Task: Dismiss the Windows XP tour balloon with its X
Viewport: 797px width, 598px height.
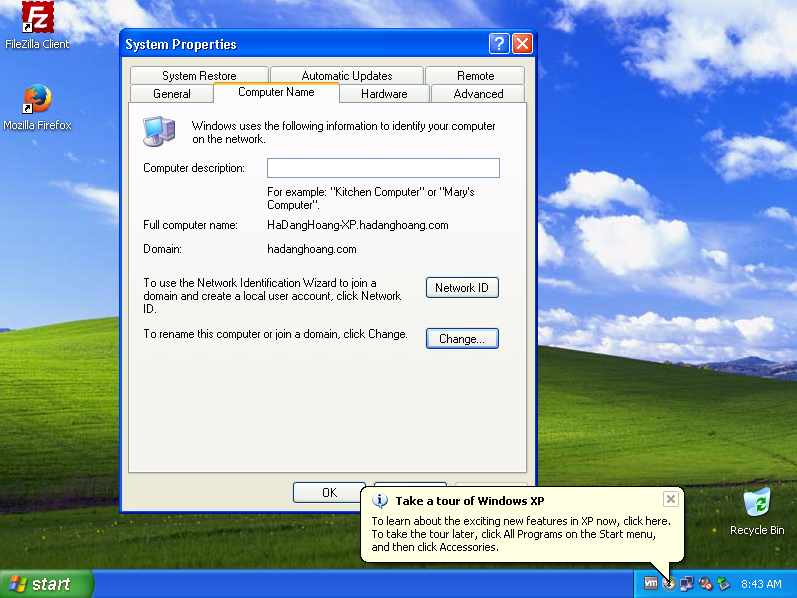Action: tap(670, 499)
